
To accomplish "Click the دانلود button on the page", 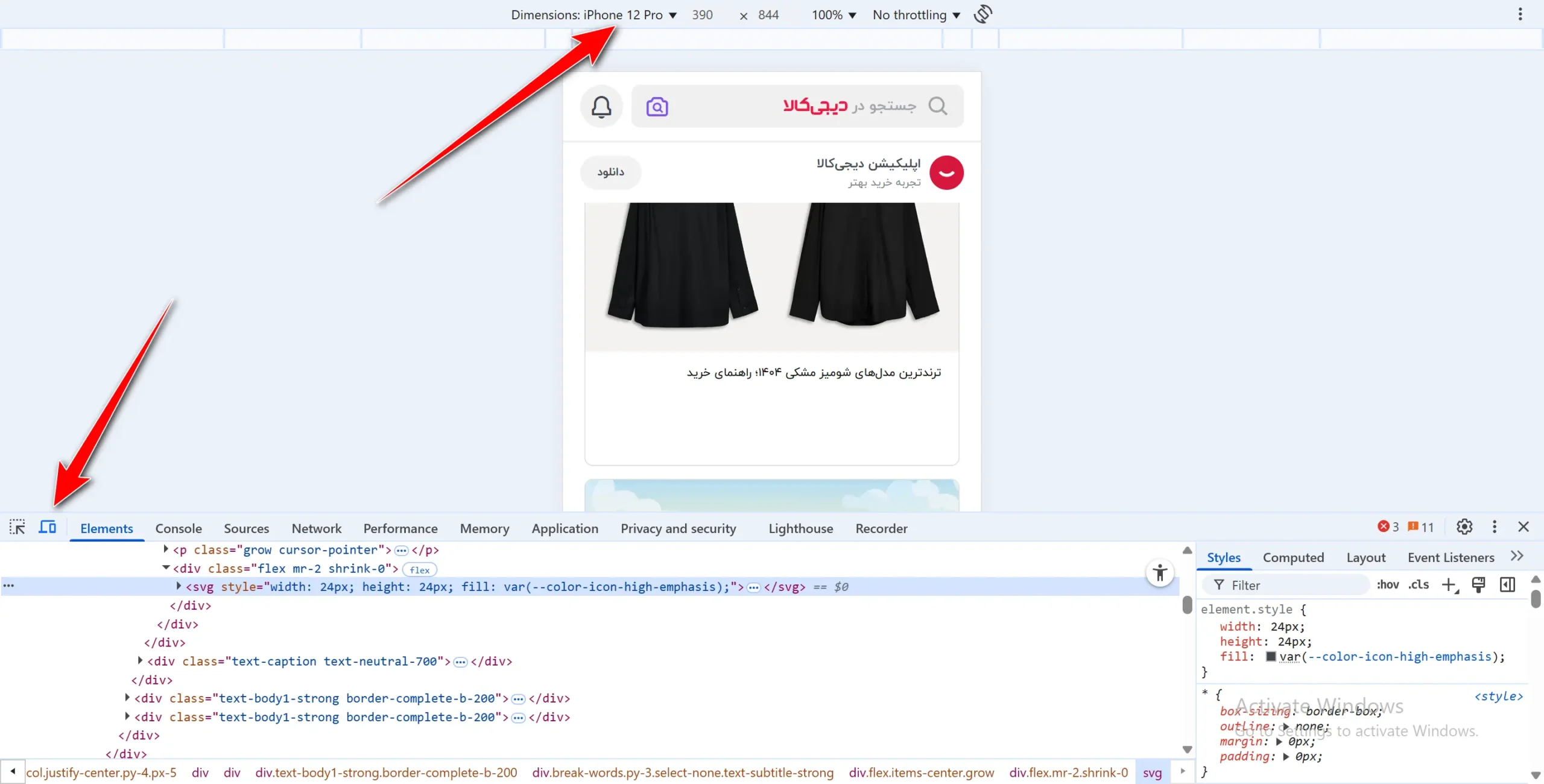I will point(610,172).
